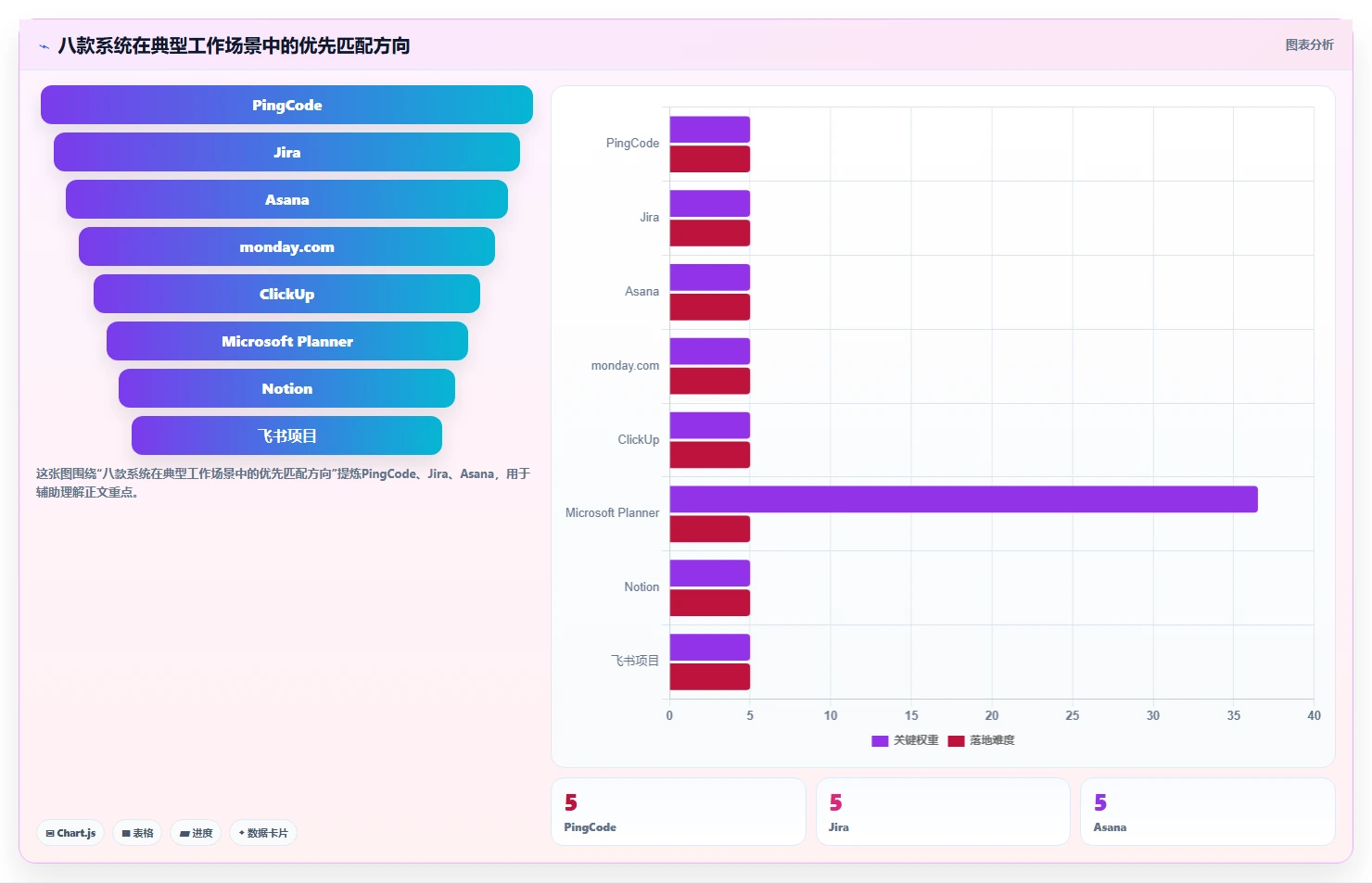1372x883 pixels.
Task: Click the PingCode y-axis label
Action: pos(632,144)
